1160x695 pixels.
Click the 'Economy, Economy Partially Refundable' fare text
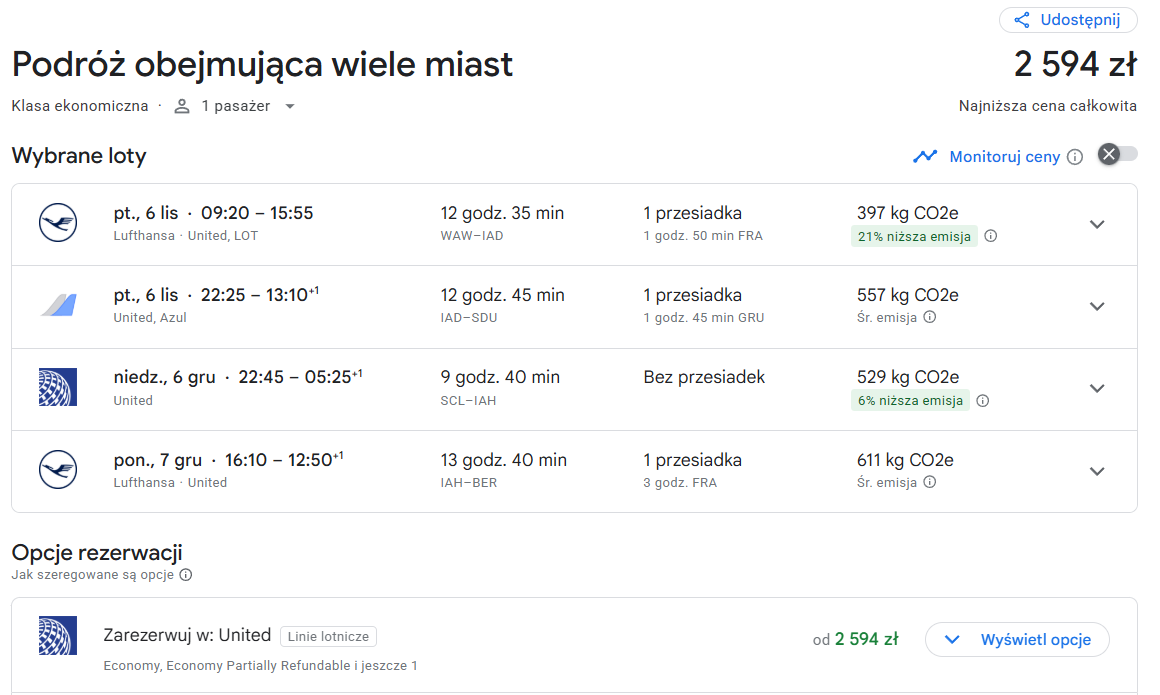click(x=227, y=665)
